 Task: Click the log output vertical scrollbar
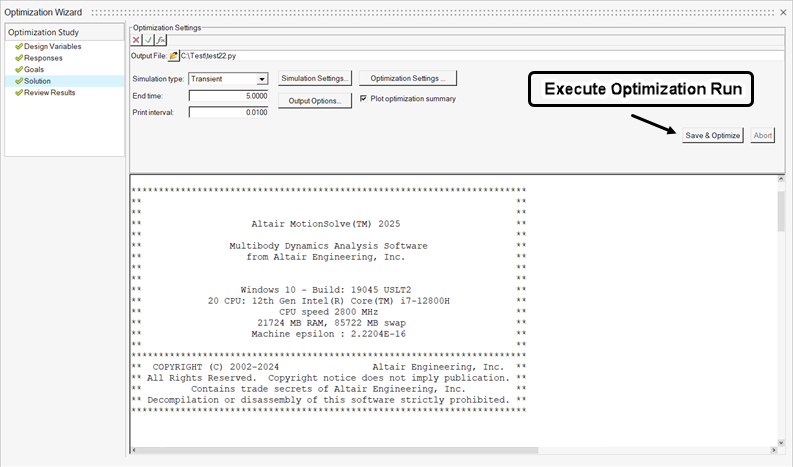(781, 211)
